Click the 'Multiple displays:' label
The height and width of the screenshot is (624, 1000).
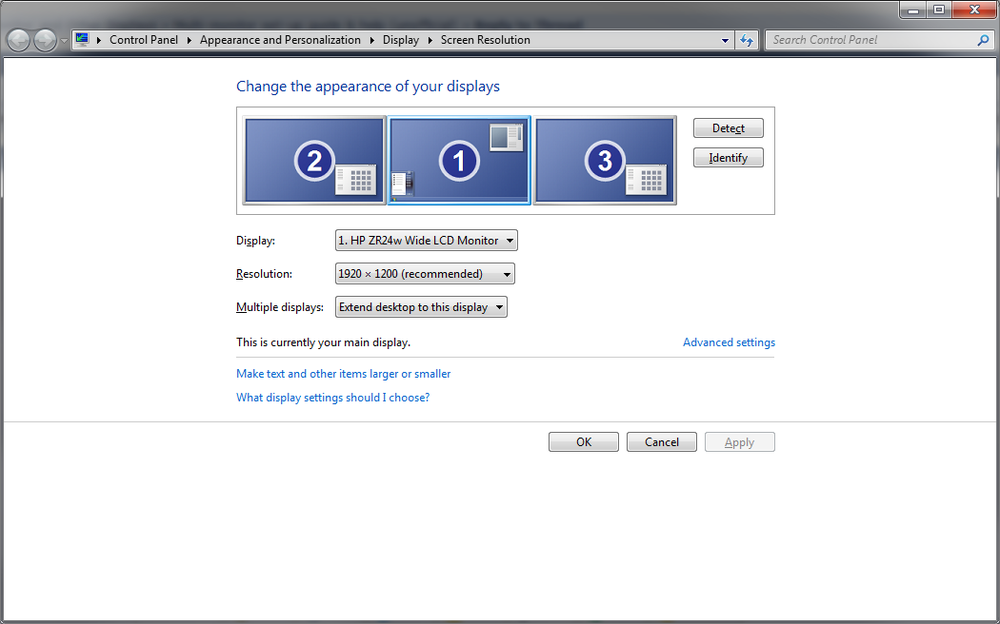click(x=280, y=307)
